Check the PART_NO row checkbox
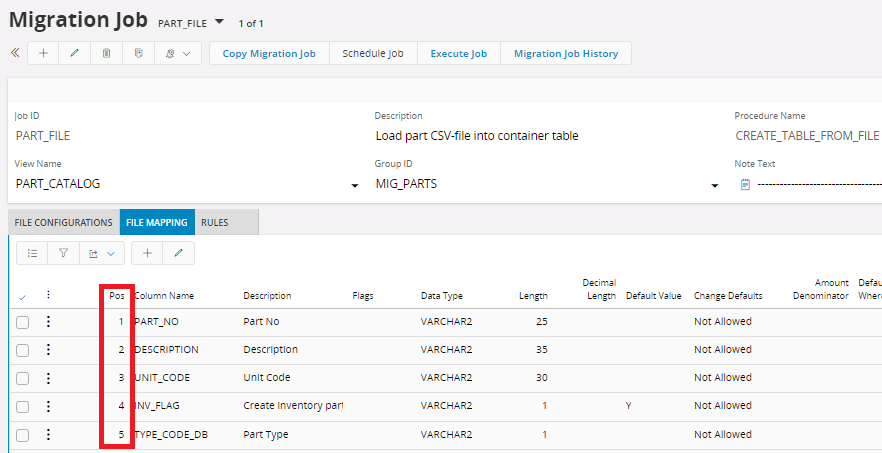Image resolution: width=882 pixels, height=453 pixels. tap(22, 322)
